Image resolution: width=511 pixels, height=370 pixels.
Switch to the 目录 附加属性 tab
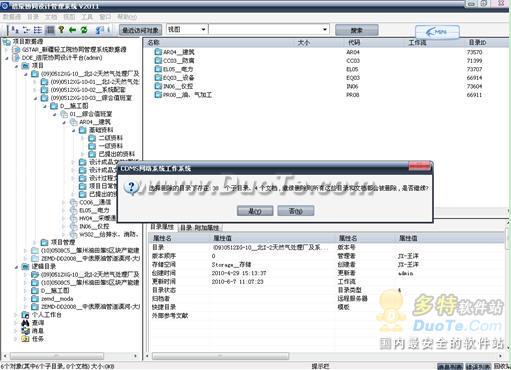point(199,228)
